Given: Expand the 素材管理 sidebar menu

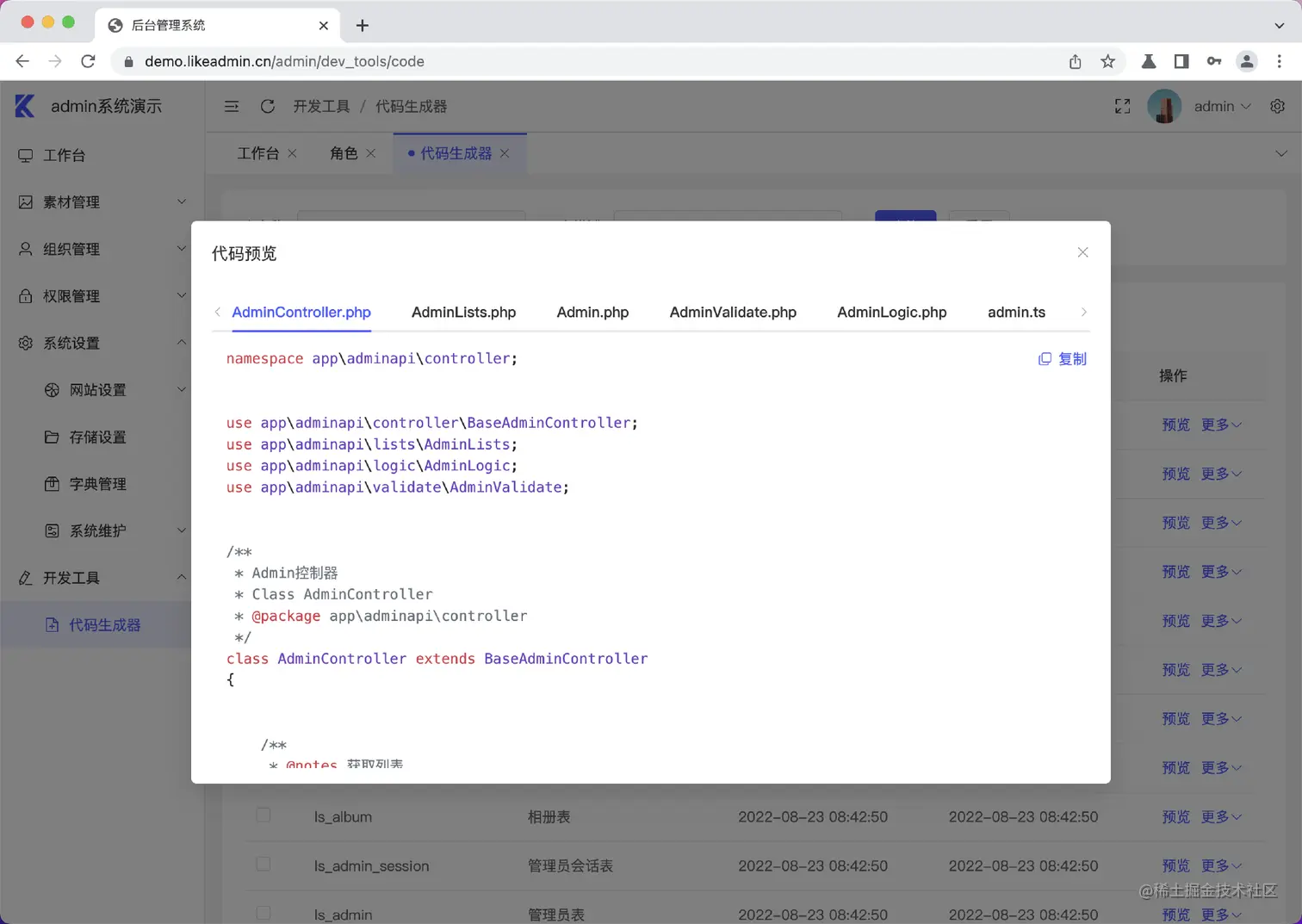Looking at the screenshot, I should point(102,202).
